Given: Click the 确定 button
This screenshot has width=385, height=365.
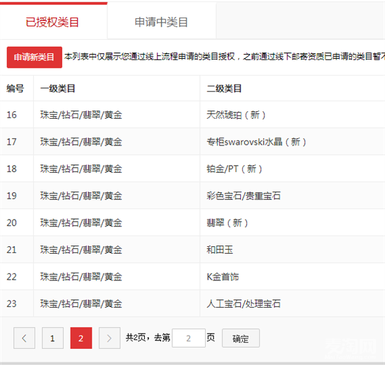Looking at the screenshot, I should tap(241, 339).
